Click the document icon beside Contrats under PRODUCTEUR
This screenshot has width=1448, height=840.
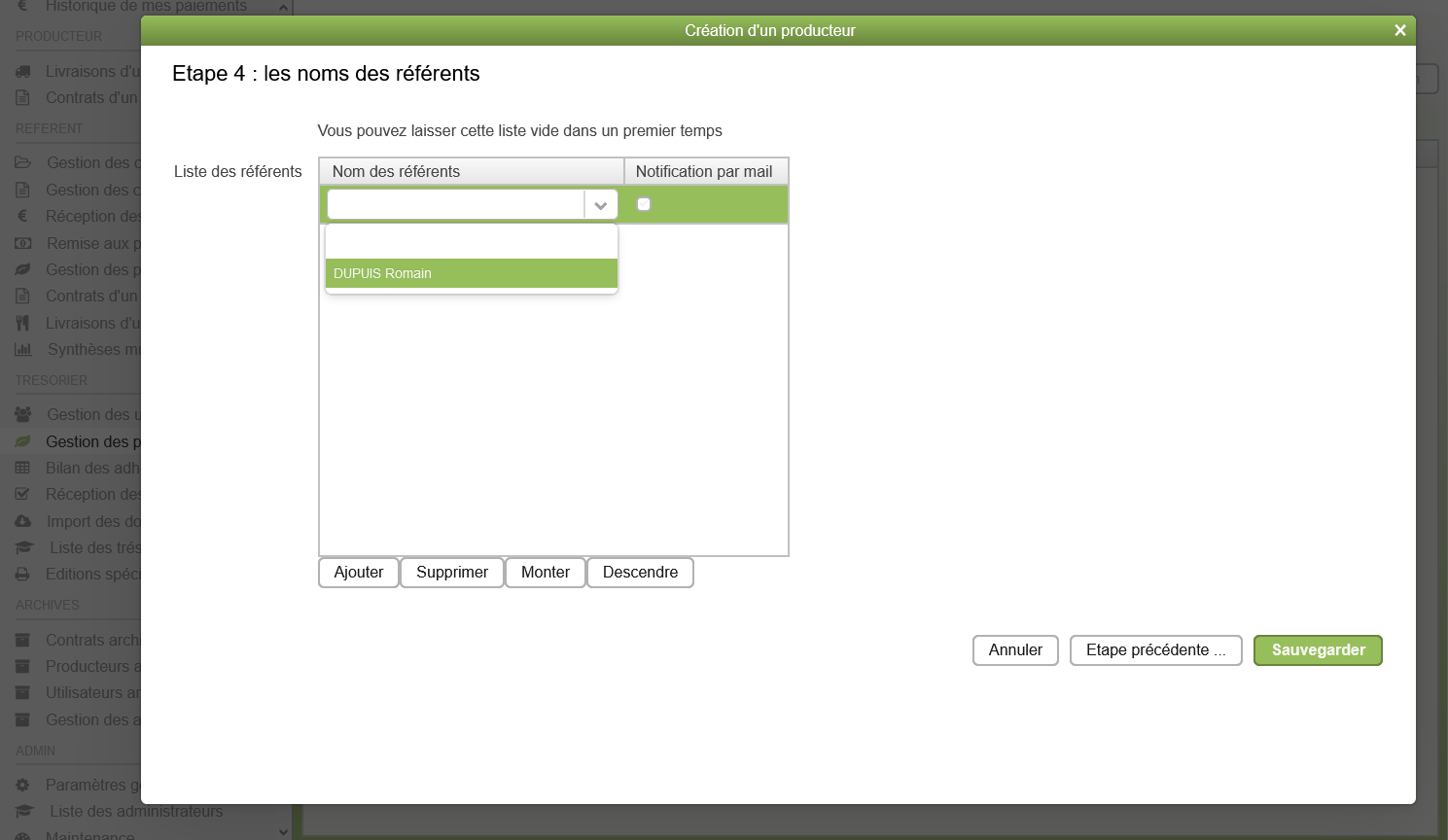pyautogui.click(x=23, y=97)
